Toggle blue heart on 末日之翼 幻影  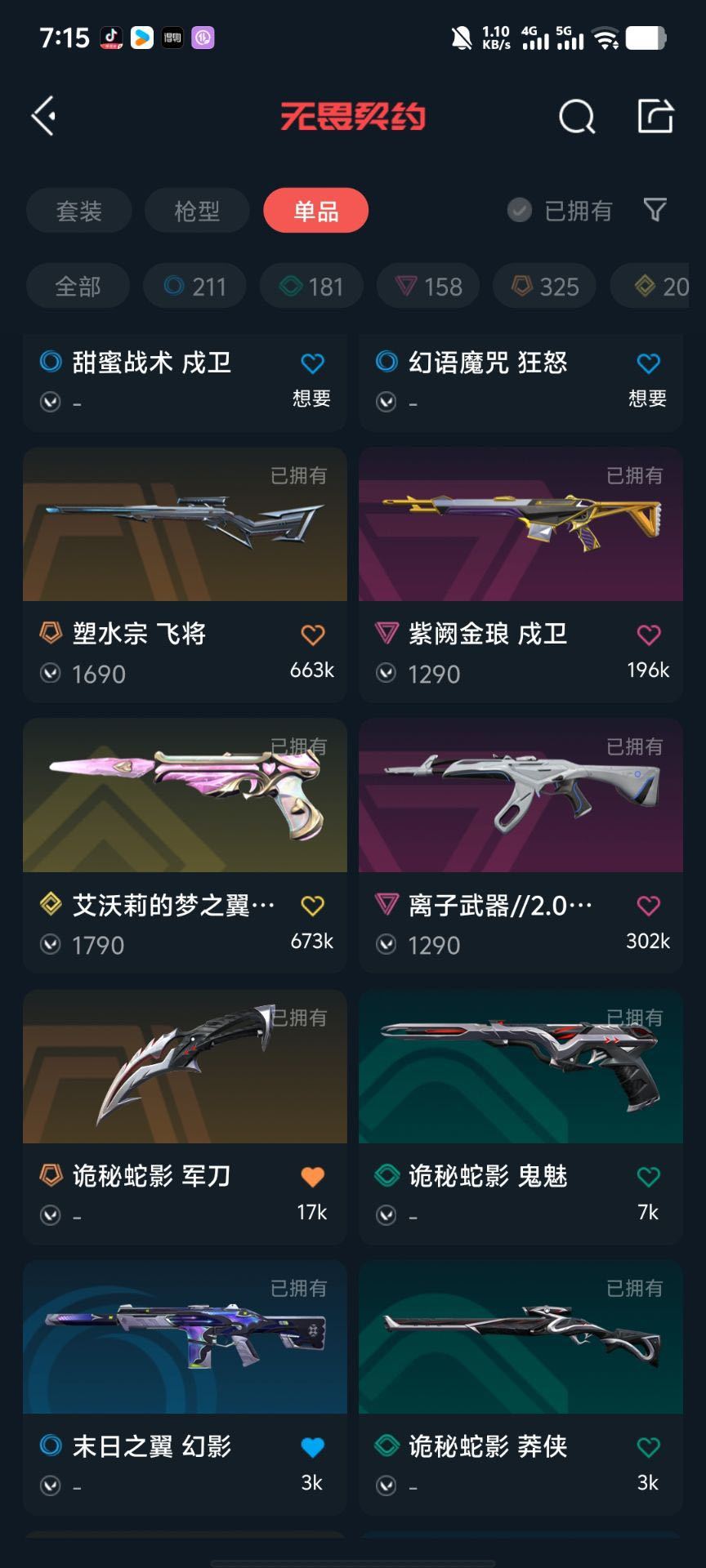coord(313,1447)
